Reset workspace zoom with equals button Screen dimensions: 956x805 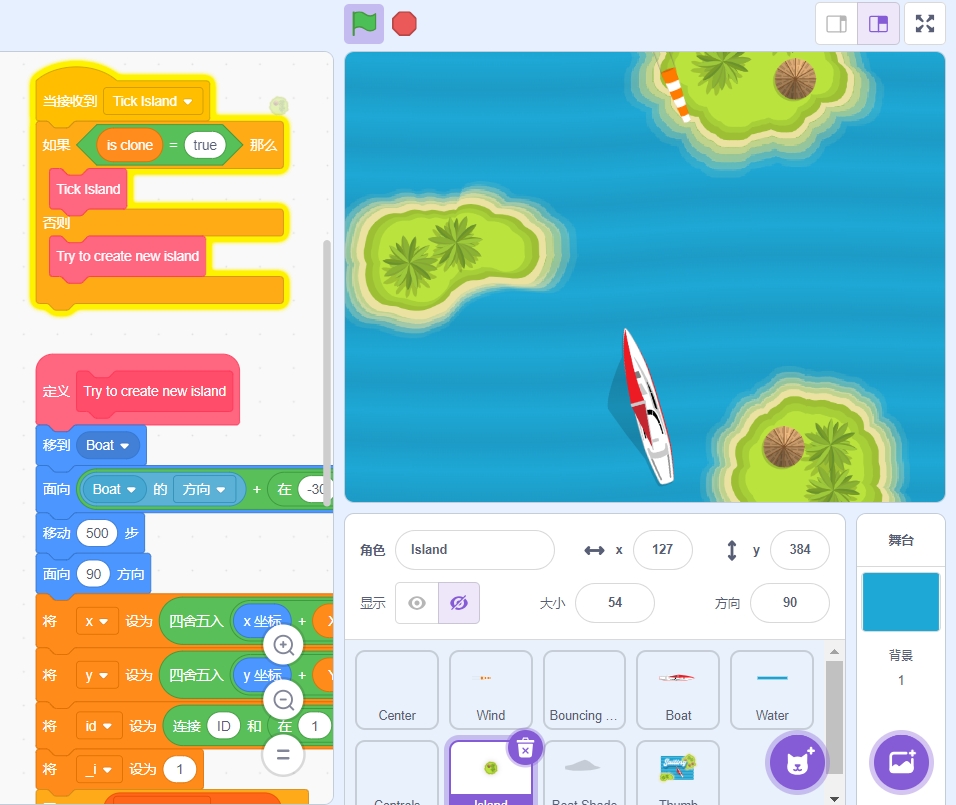(284, 755)
